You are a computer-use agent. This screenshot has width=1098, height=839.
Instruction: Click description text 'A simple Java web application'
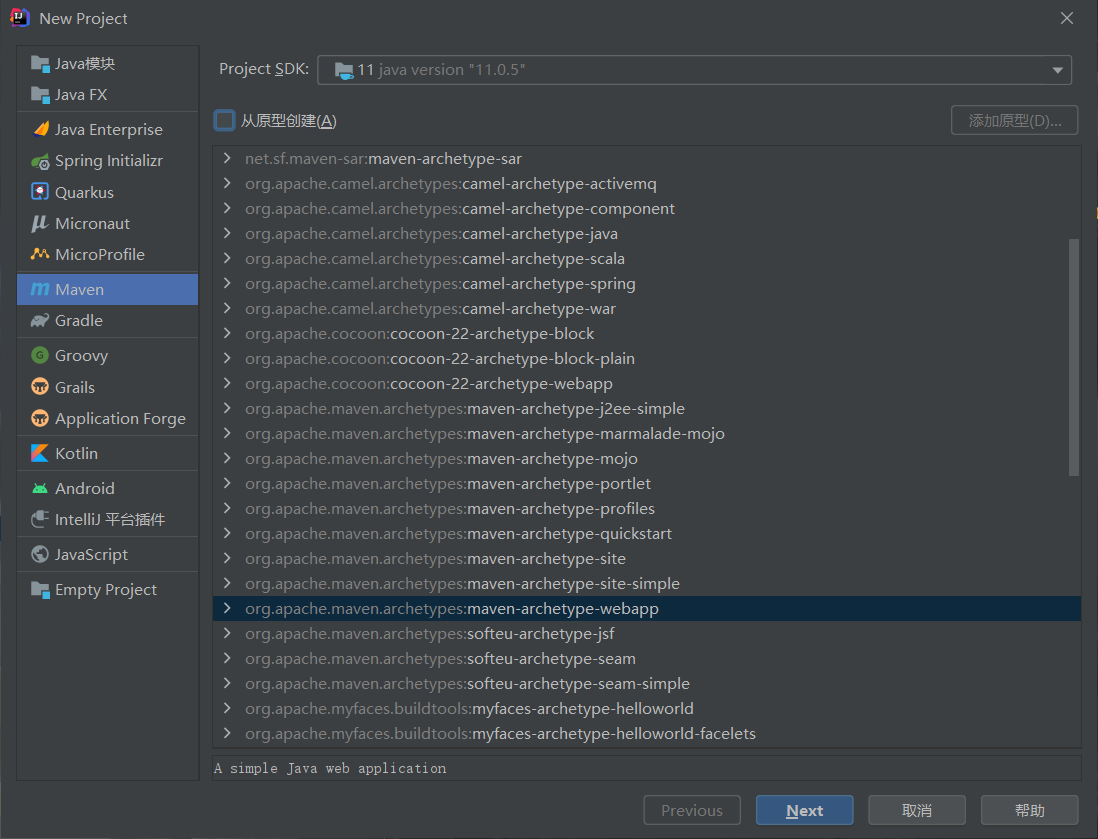330,768
